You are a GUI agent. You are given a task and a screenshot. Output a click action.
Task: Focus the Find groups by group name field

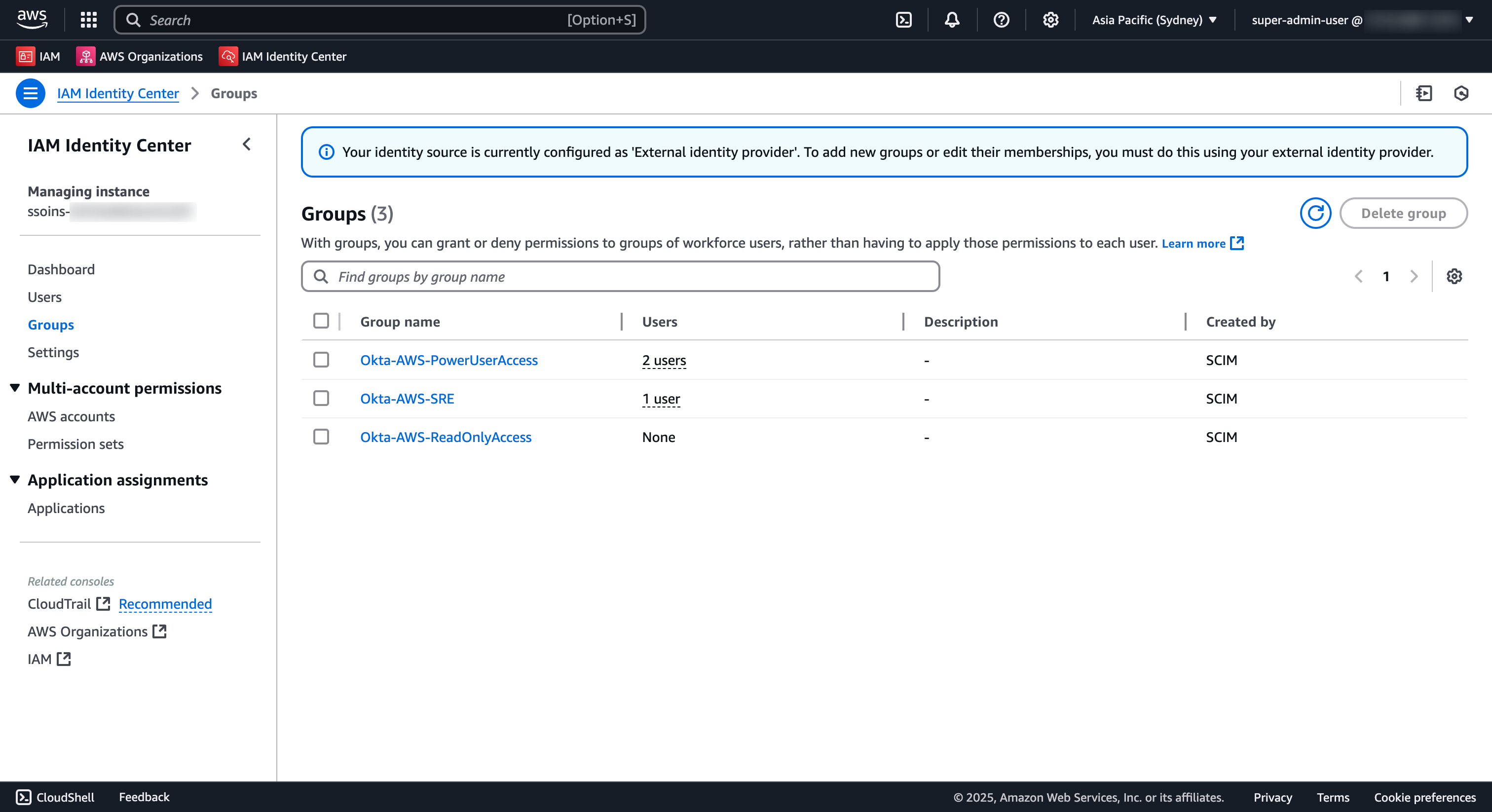click(620, 276)
